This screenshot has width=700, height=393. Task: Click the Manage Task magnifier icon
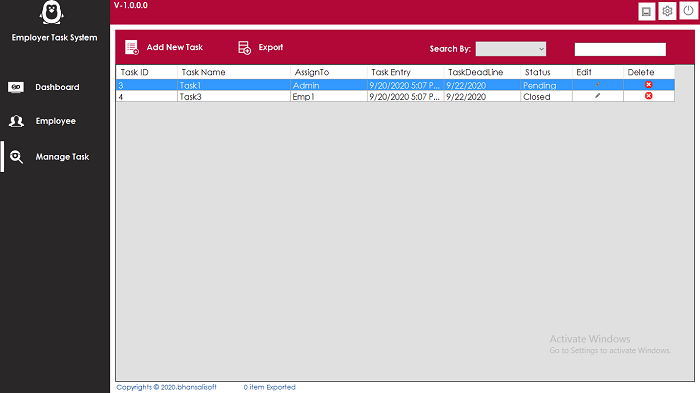17,157
